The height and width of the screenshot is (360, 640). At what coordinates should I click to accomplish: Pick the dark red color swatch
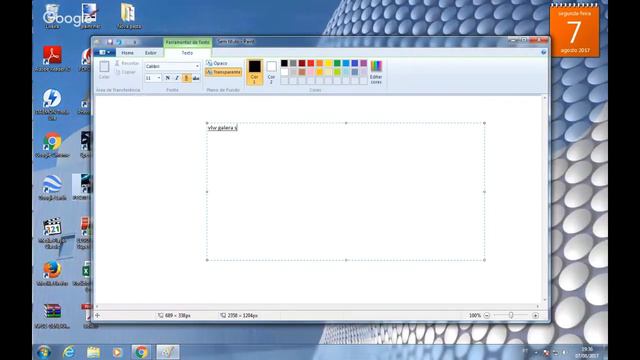[x=302, y=63]
